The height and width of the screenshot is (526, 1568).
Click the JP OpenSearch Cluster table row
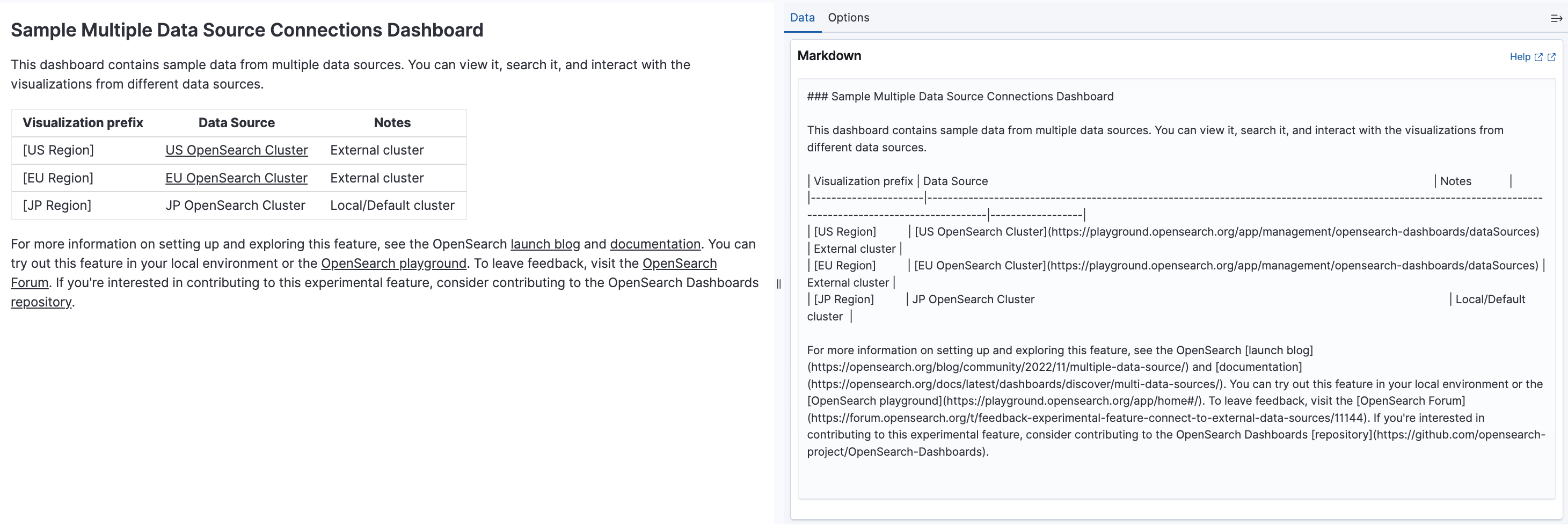point(236,205)
